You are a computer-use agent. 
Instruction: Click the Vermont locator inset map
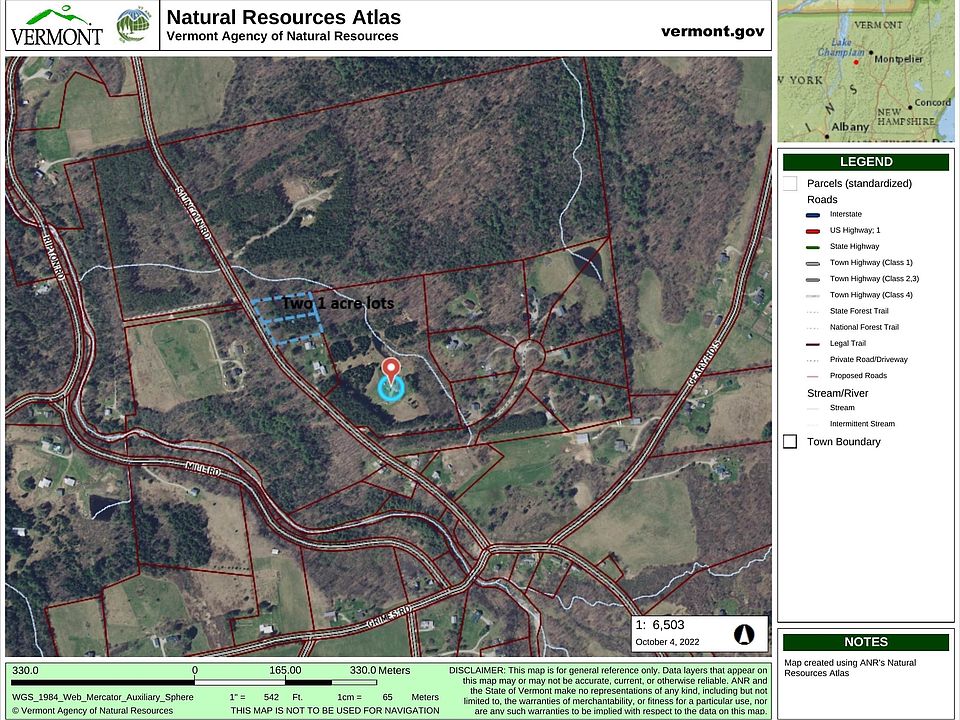865,70
